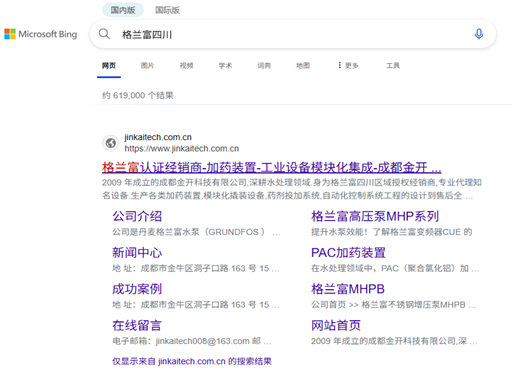Open the 格兰富认证经销商 result title link
This screenshot has width=512, height=375.
272,167
